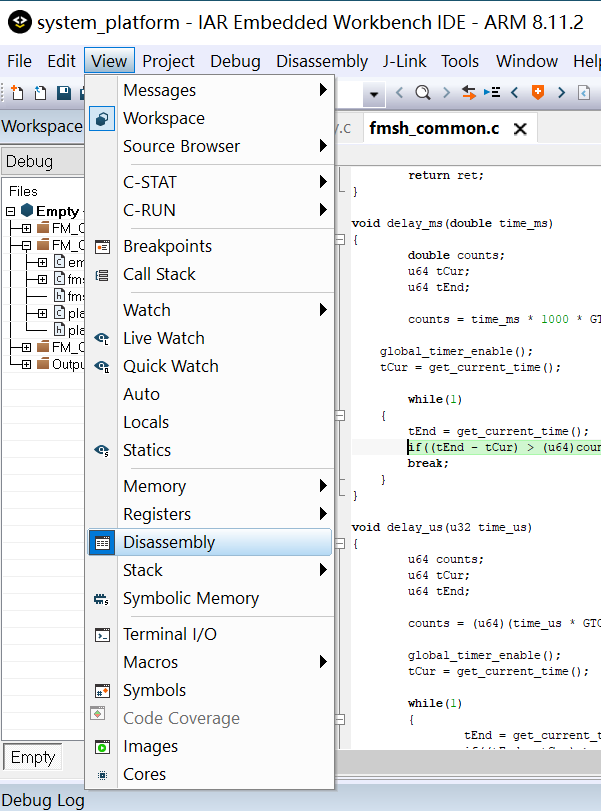Viewport: 601px width, 811px height.
Task: Fold the delay_ms function body in editor
Action: (340, 239)
